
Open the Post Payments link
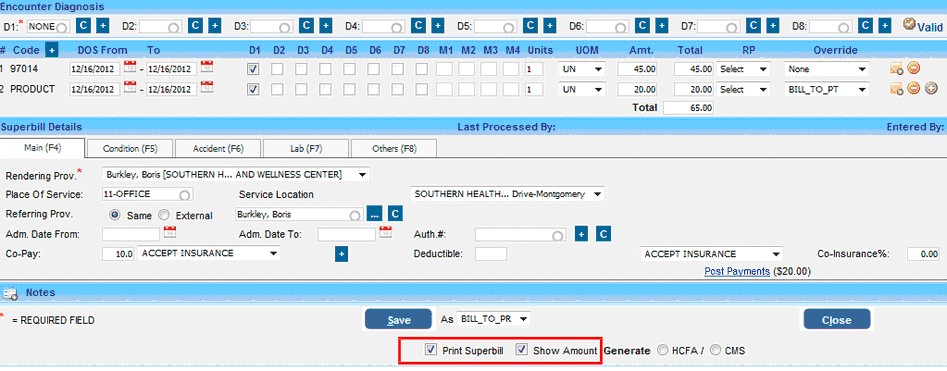coord(737,271)
